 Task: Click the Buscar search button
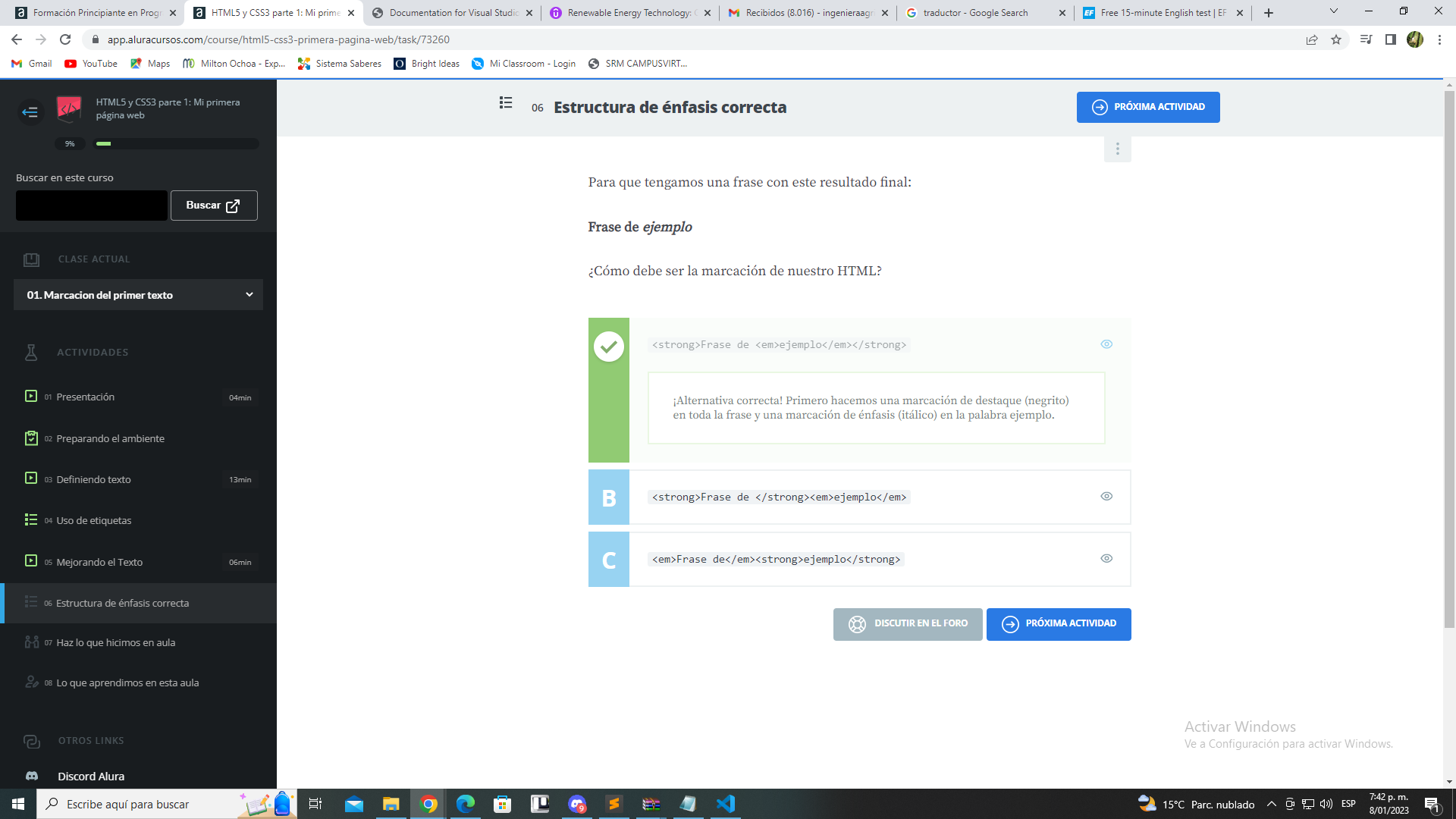point(213,205)
